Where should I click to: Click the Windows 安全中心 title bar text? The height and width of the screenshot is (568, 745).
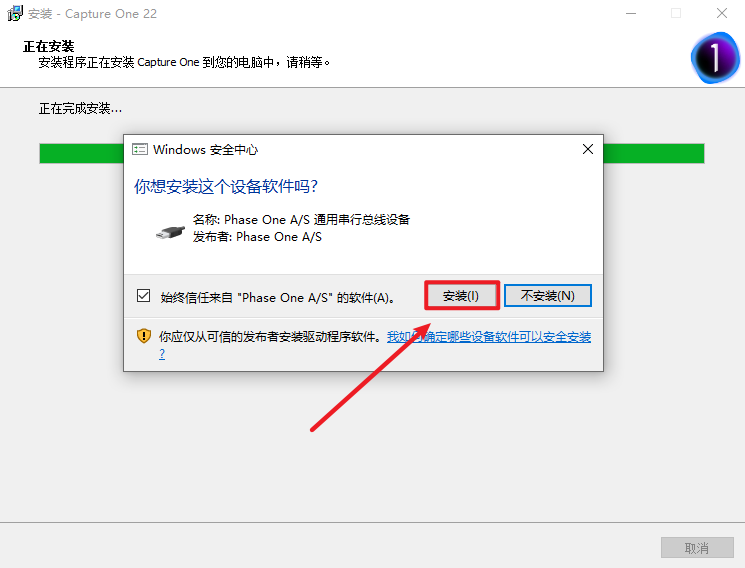point(205,149)
